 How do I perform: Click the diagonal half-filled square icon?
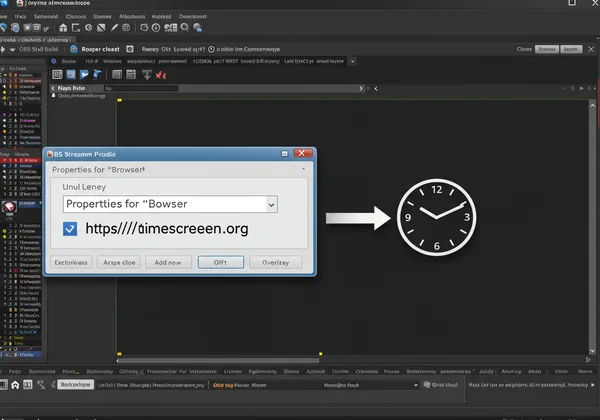coord(101,28)
